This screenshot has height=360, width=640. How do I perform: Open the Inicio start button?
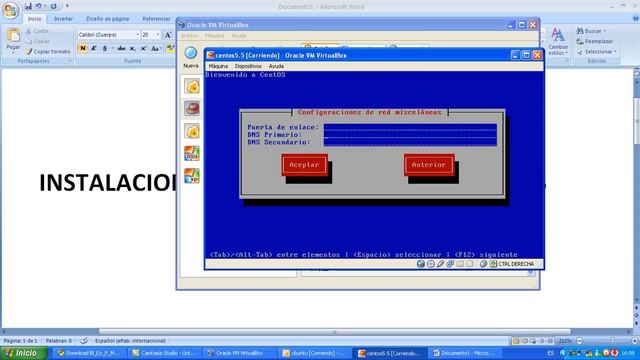tap(24, 353)
